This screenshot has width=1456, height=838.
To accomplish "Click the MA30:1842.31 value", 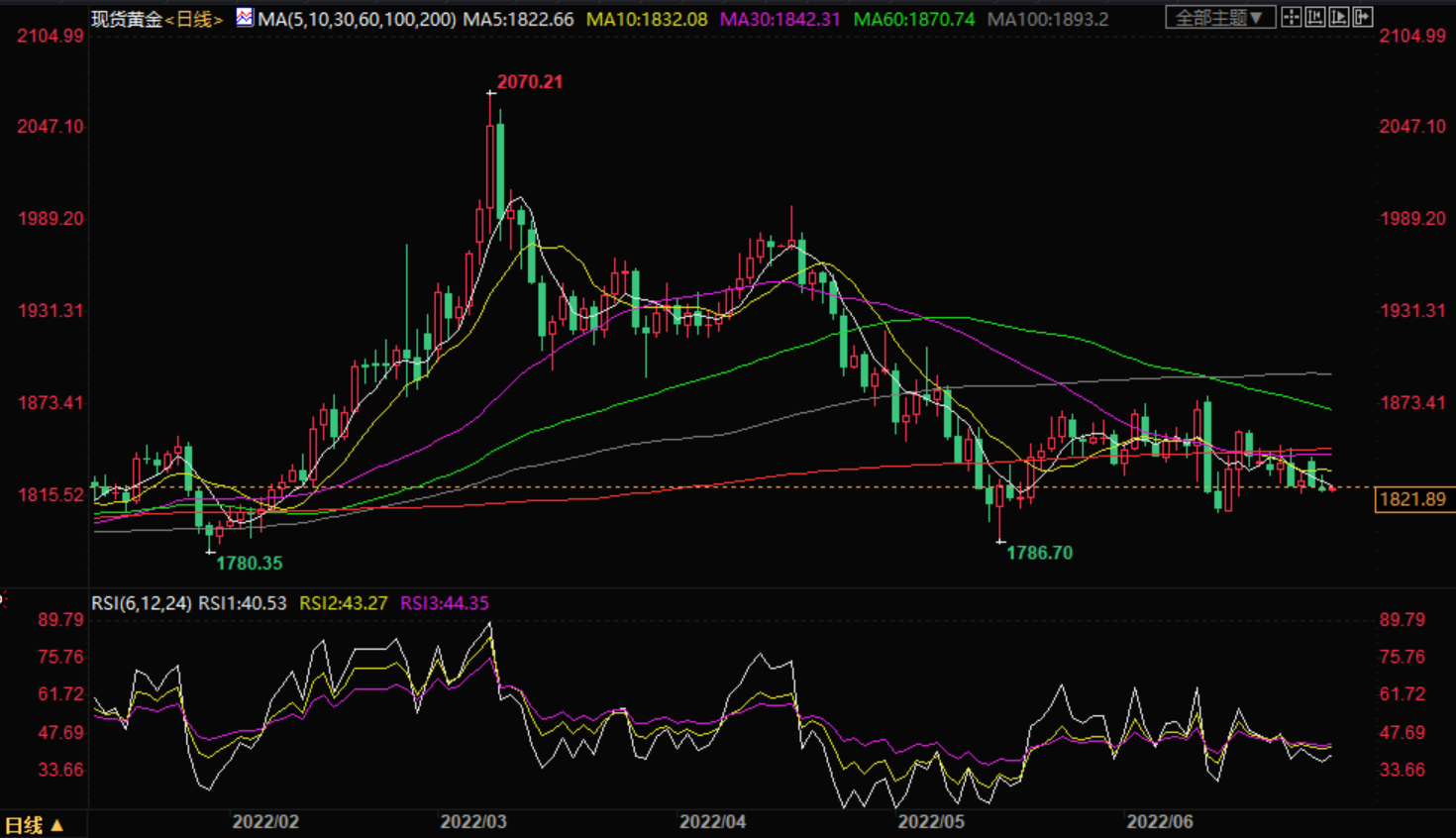I will (x=780, y=19).
